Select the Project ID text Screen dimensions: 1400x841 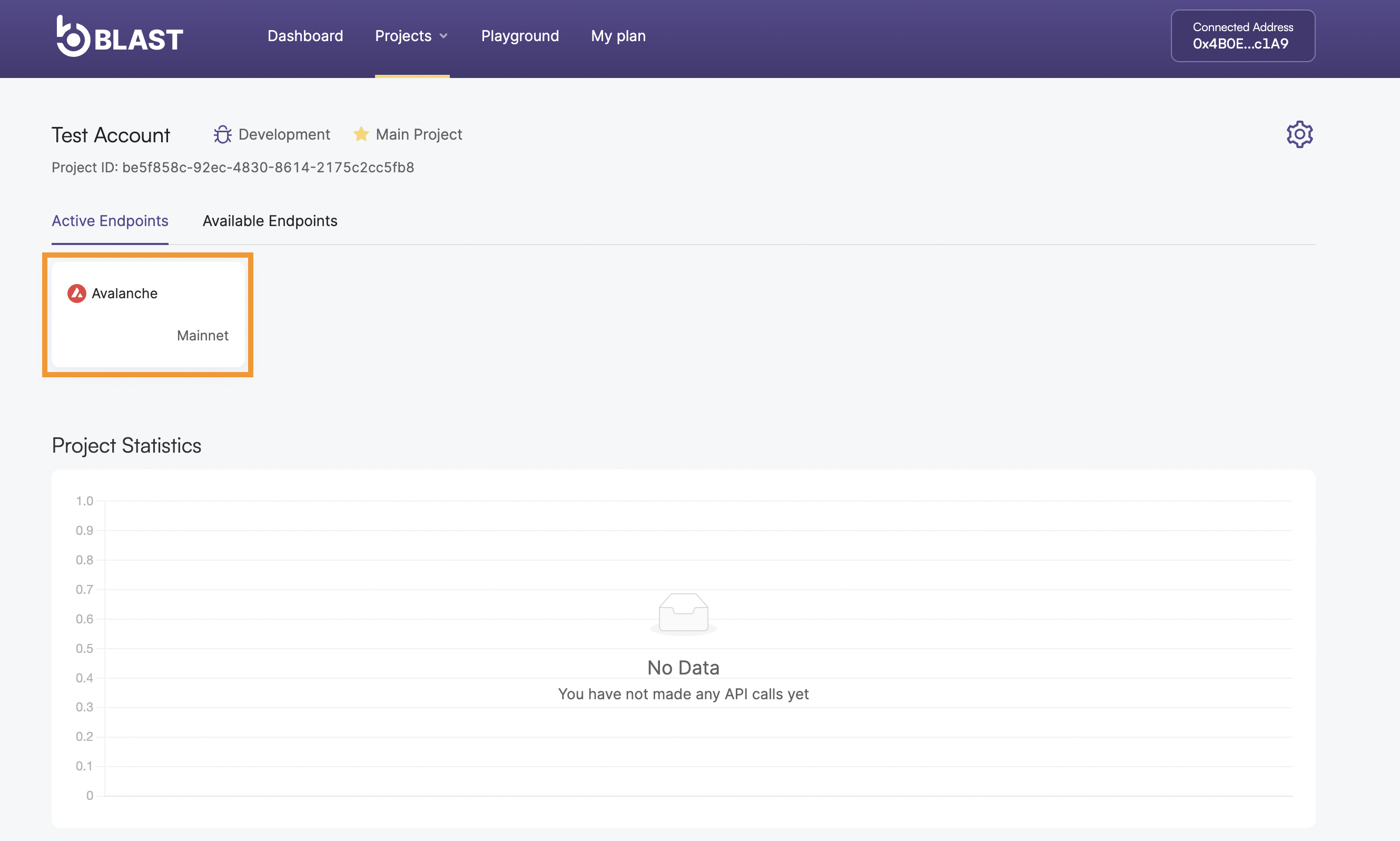(233, 168)
